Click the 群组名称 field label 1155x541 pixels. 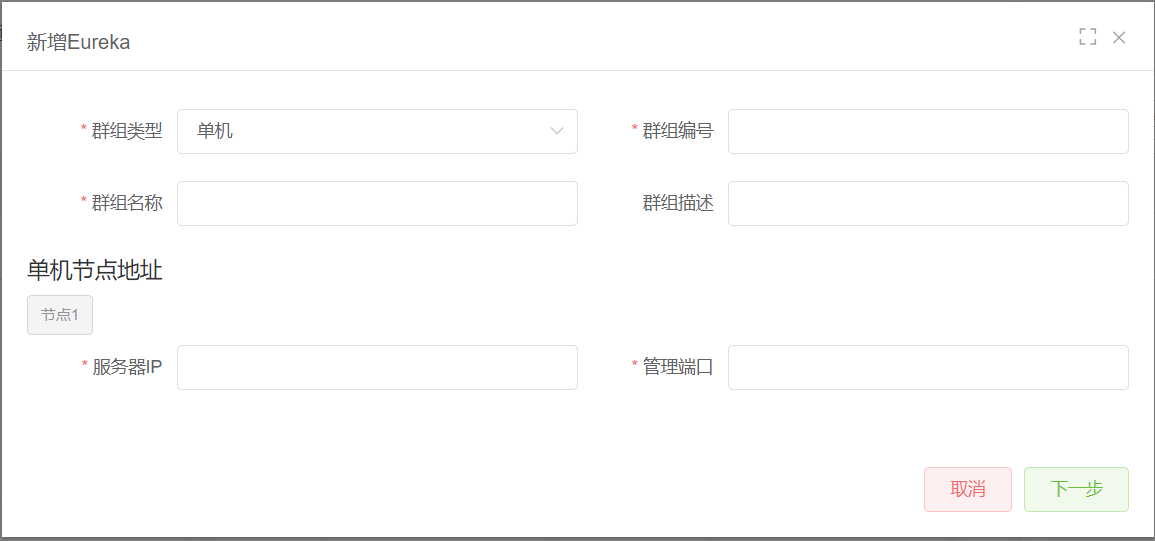tap(127, 203)
